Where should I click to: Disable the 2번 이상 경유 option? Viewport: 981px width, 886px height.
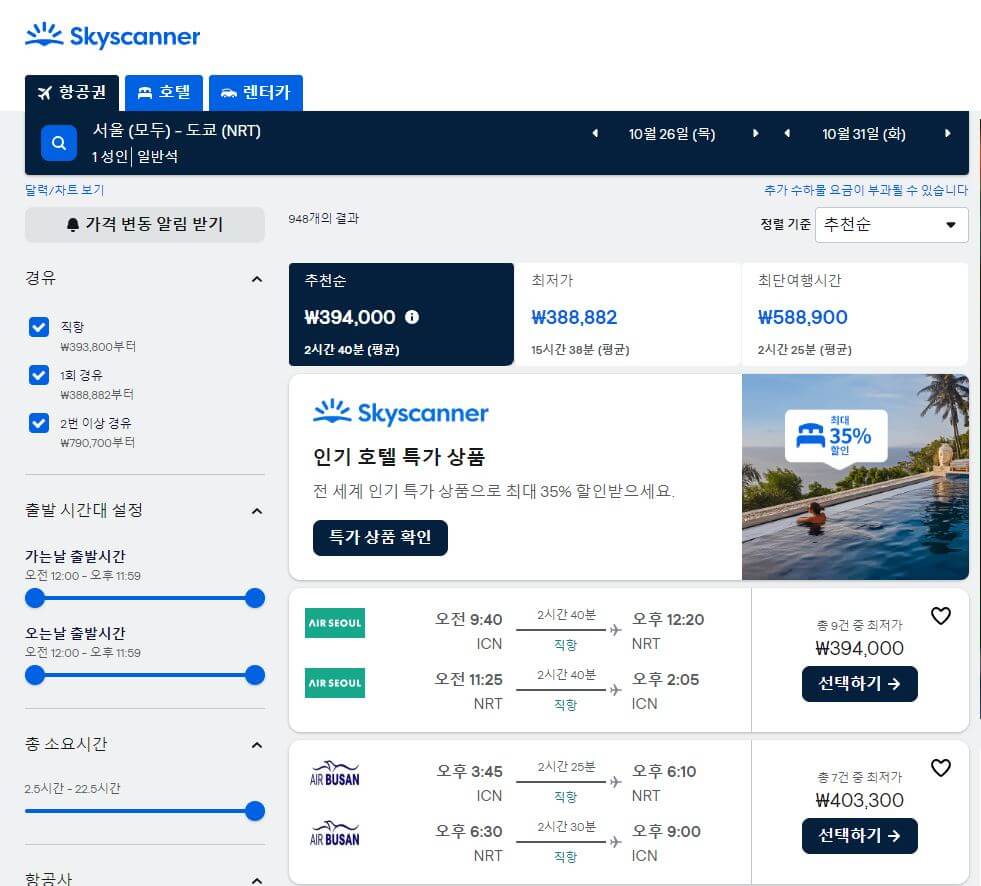pyautogui.click(x=38, y=423)
